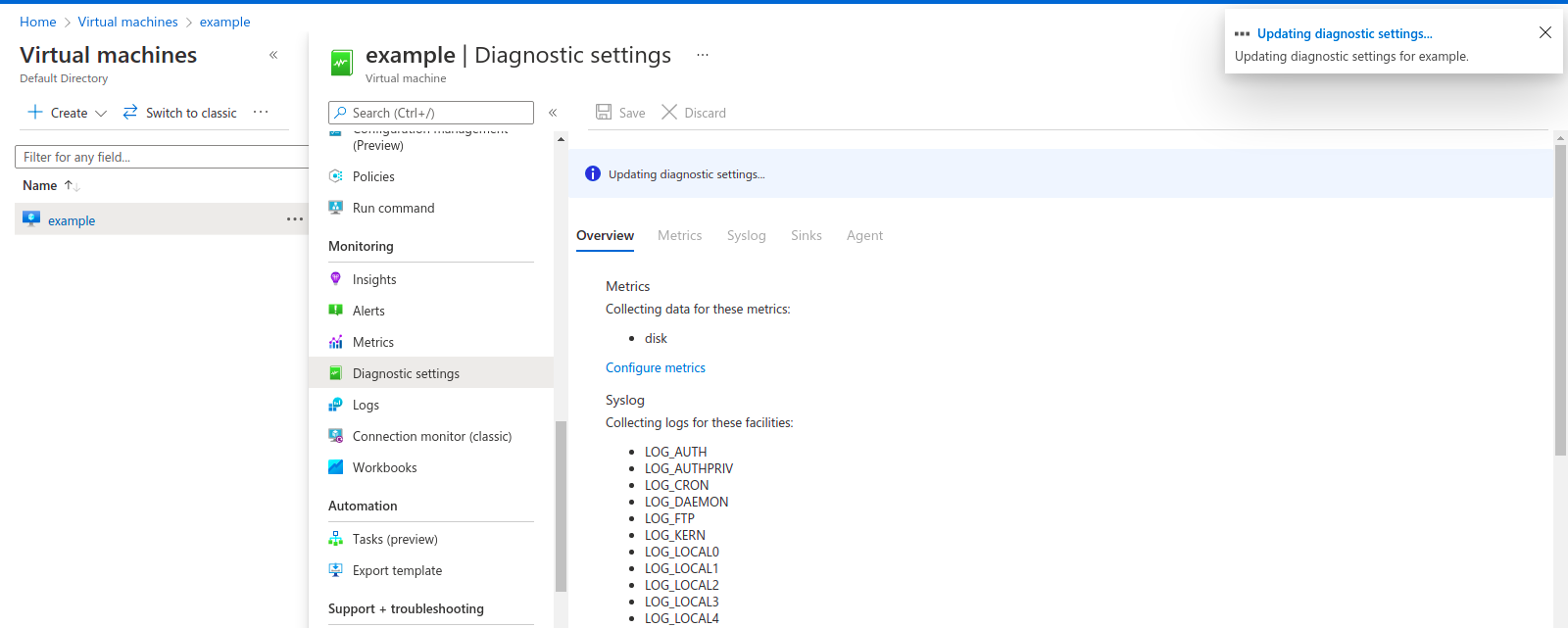Click the large Diagnostic settings header icon

coord(341,63)
